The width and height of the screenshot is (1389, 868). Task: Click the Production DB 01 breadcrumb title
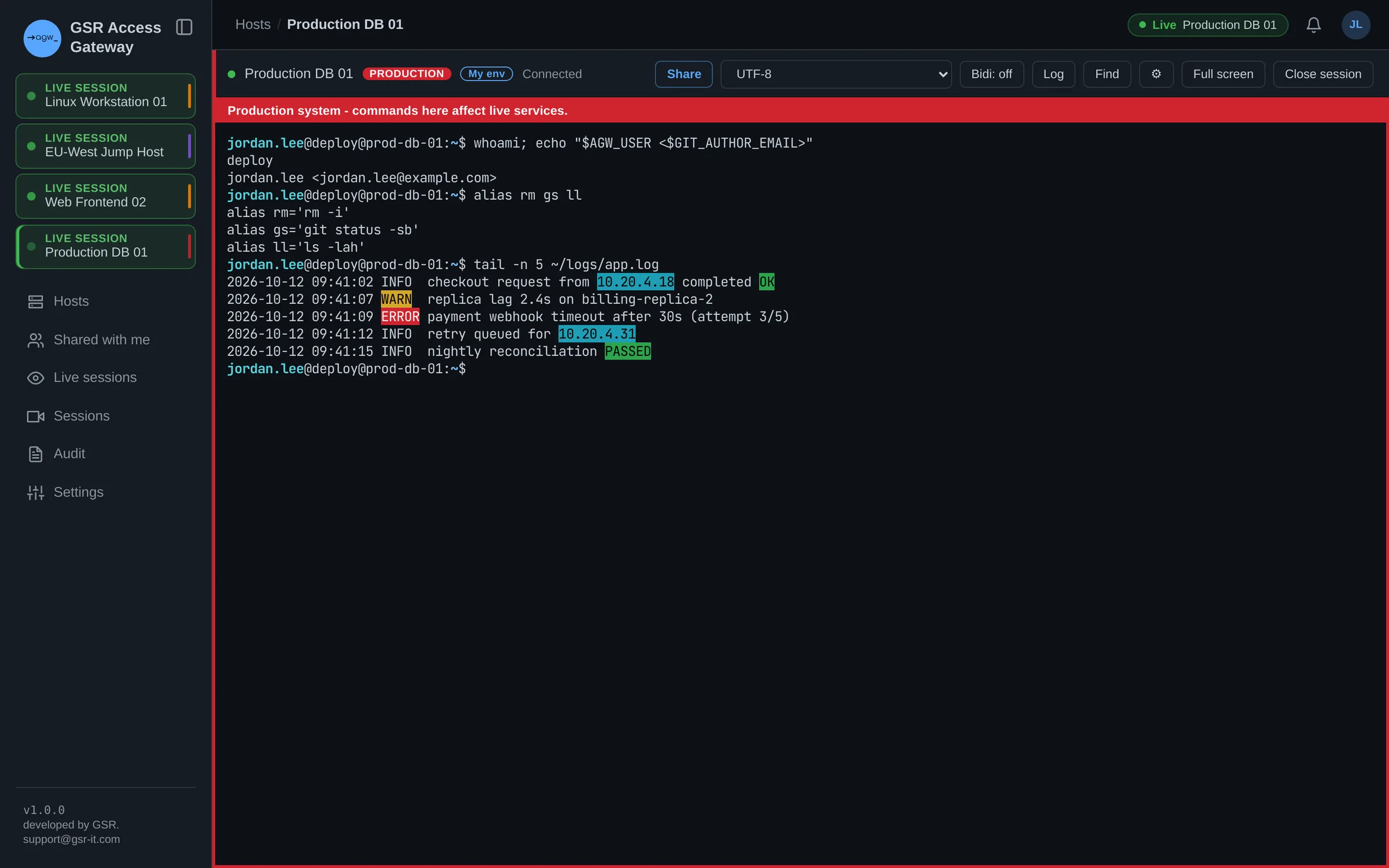pos(345,24)
